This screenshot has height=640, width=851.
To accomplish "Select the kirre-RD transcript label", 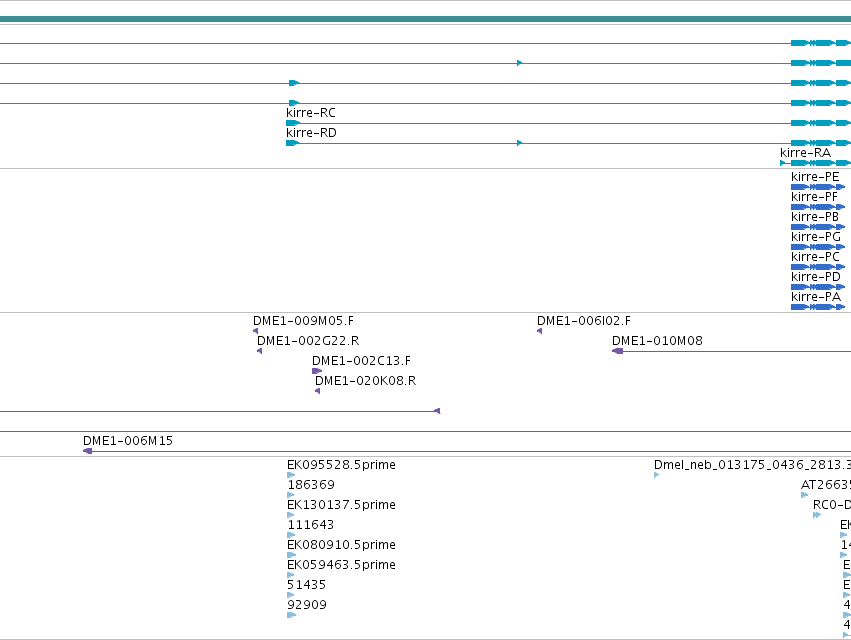I will [311, 132].
